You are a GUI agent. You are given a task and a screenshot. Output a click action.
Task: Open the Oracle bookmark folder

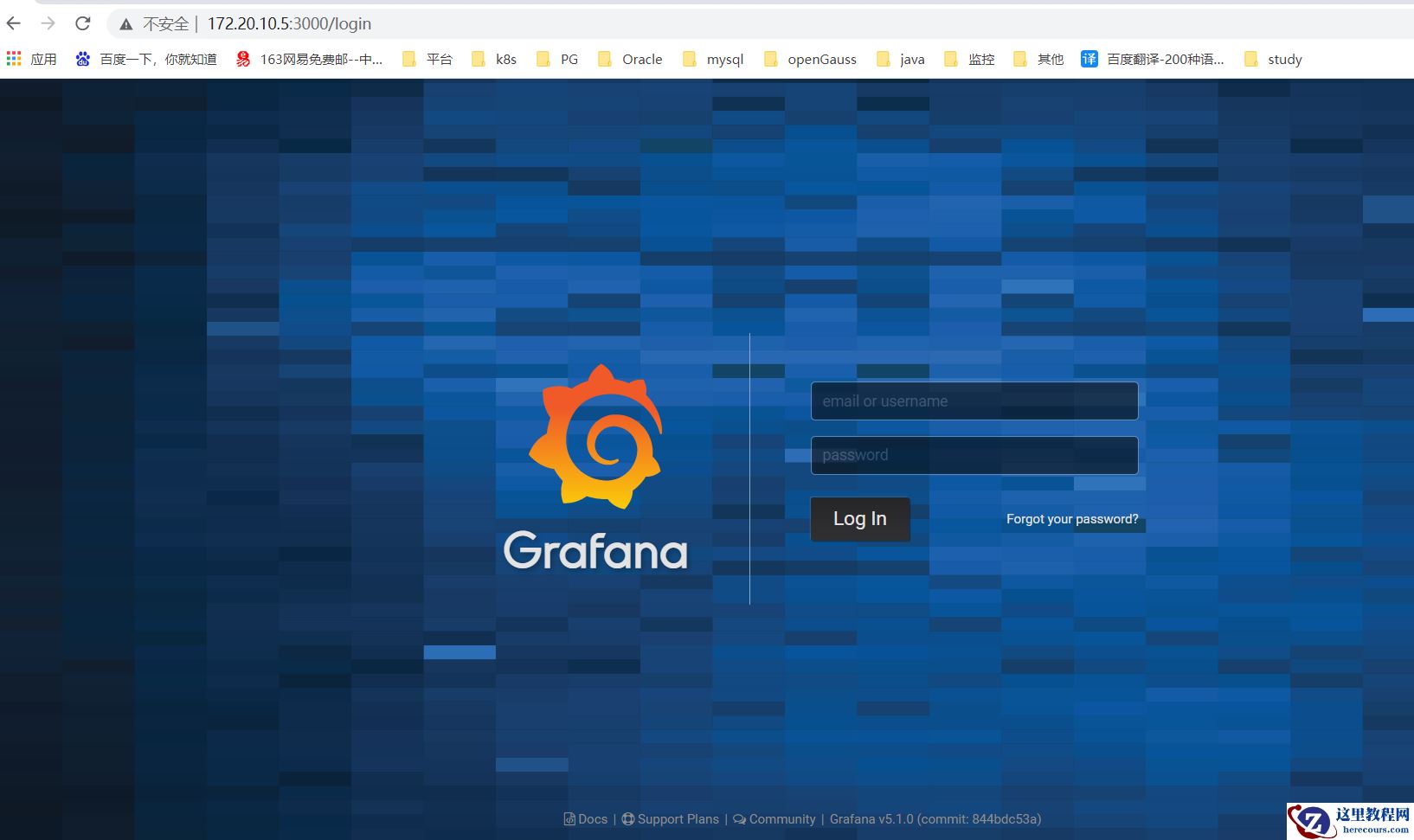click(630, 59)
